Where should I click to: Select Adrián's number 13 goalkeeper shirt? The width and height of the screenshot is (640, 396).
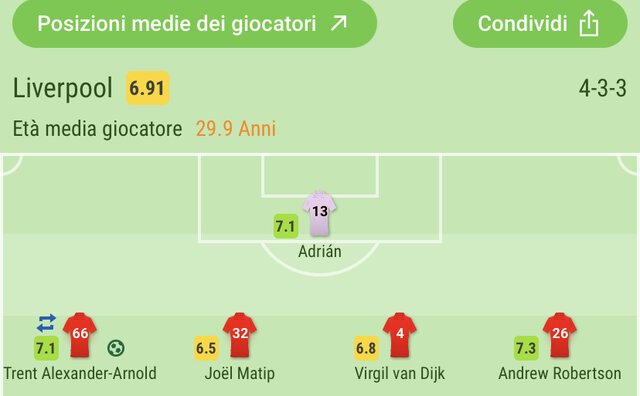click(320, 213)
